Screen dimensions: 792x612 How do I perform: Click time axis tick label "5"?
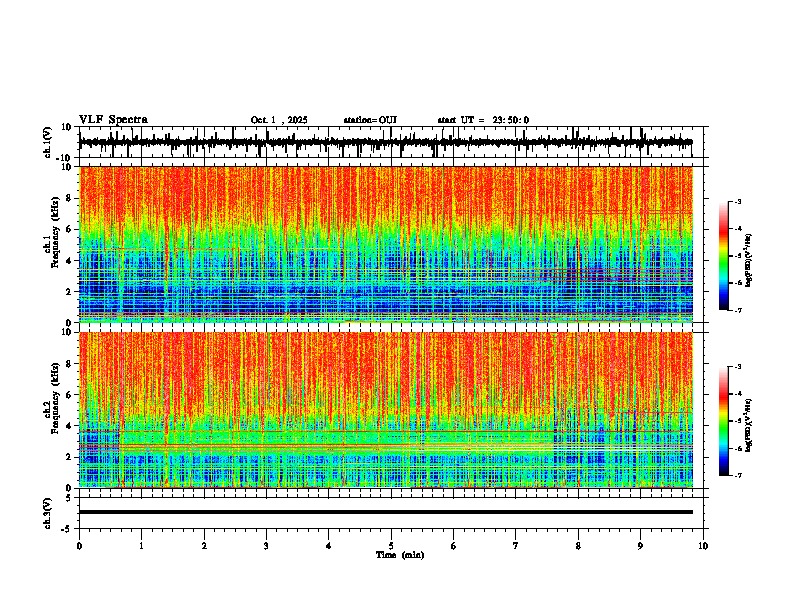391,546
